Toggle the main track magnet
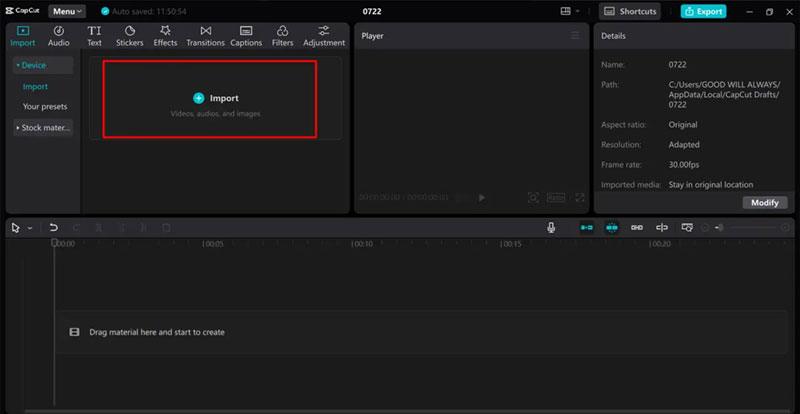Image resolution: width=800 pixels, height=414 pixels. pos(587,228)
